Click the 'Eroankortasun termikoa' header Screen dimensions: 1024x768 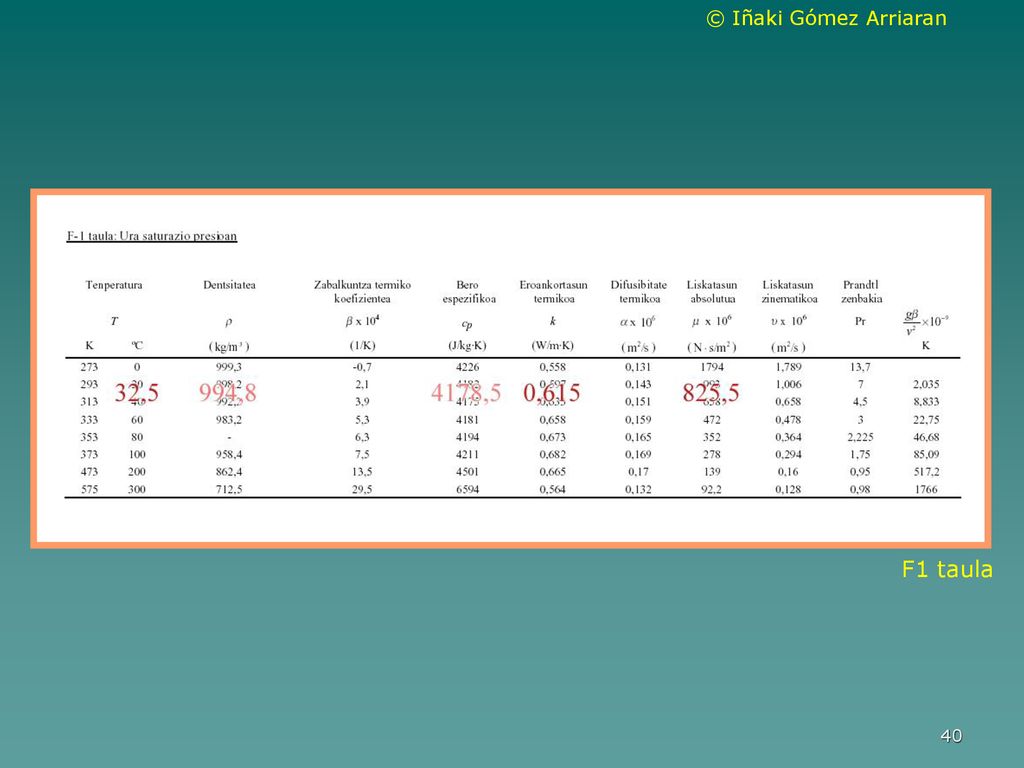[553, 291]
